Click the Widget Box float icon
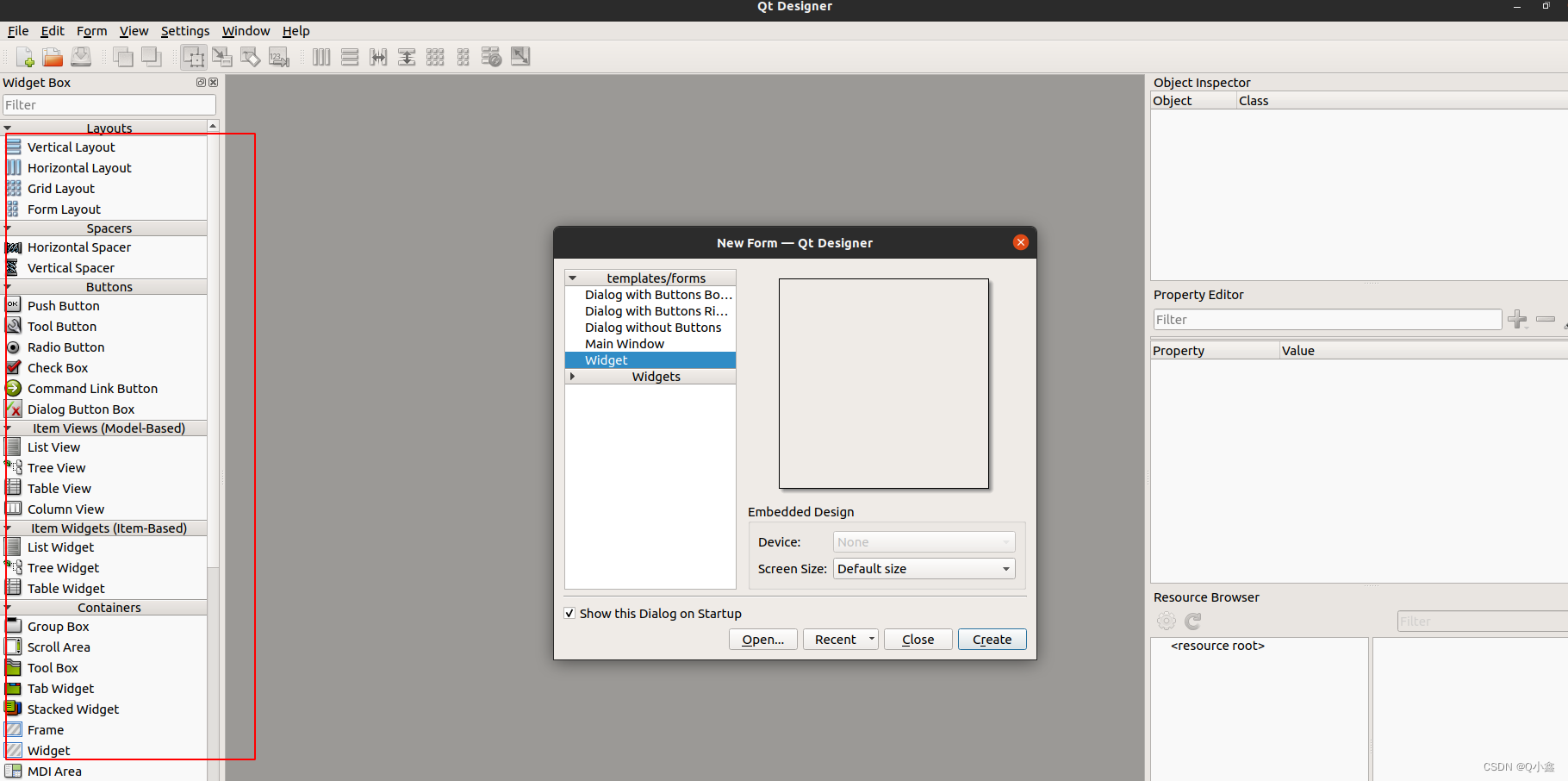 201,83
